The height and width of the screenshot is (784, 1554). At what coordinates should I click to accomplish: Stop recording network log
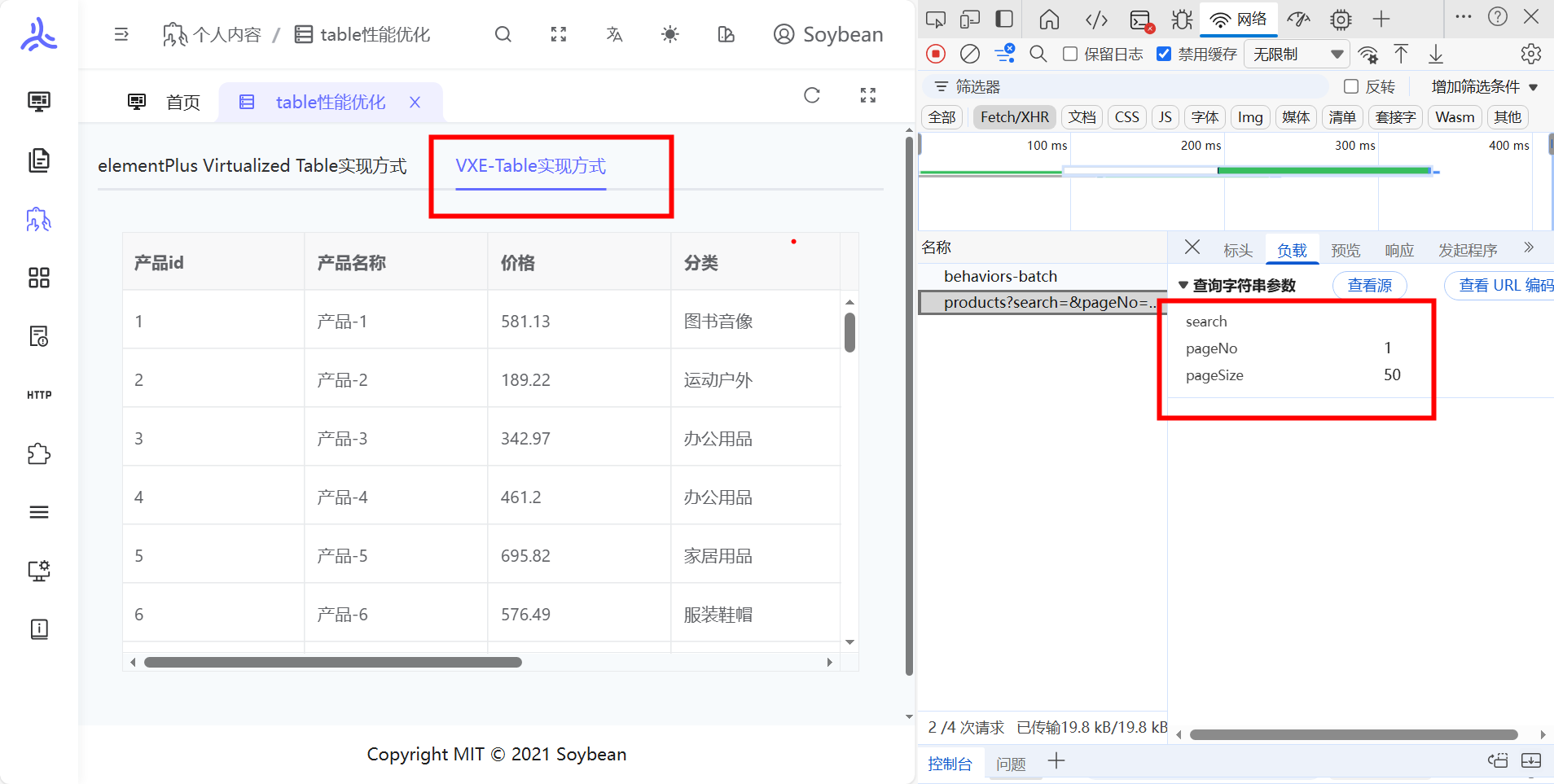935,54
